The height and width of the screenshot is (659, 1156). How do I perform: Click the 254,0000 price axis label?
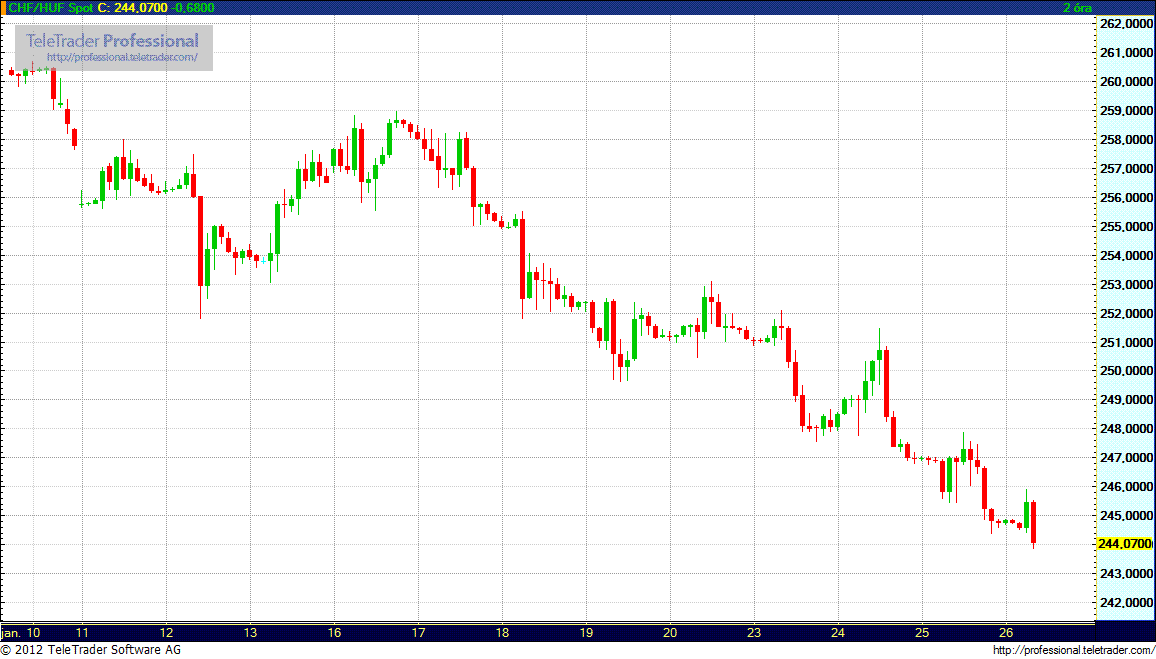click(x=1126, y=255)
